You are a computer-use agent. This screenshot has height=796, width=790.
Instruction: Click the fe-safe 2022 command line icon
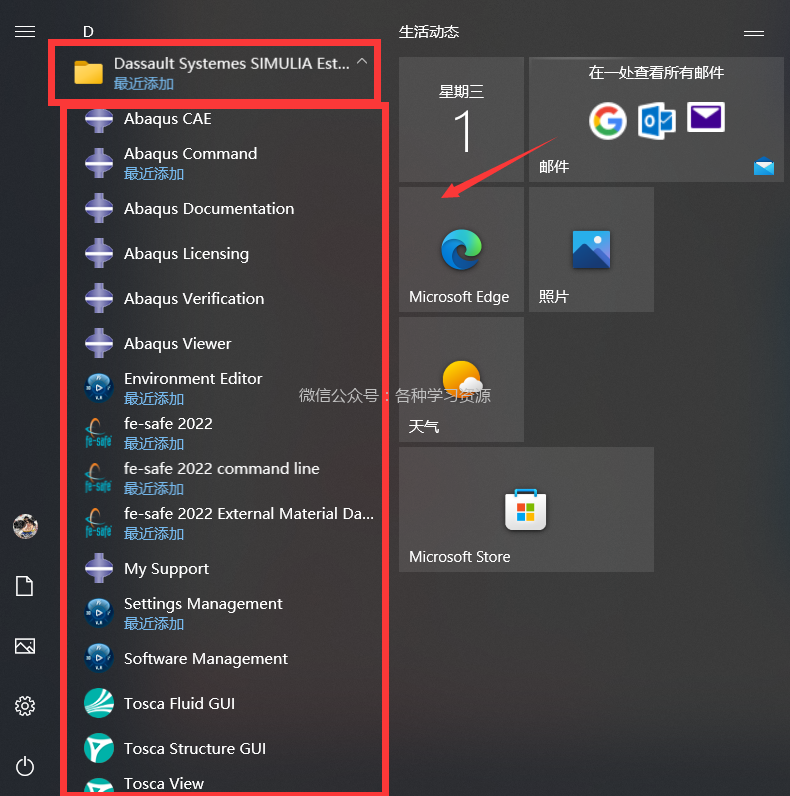(x=98, y=478)
